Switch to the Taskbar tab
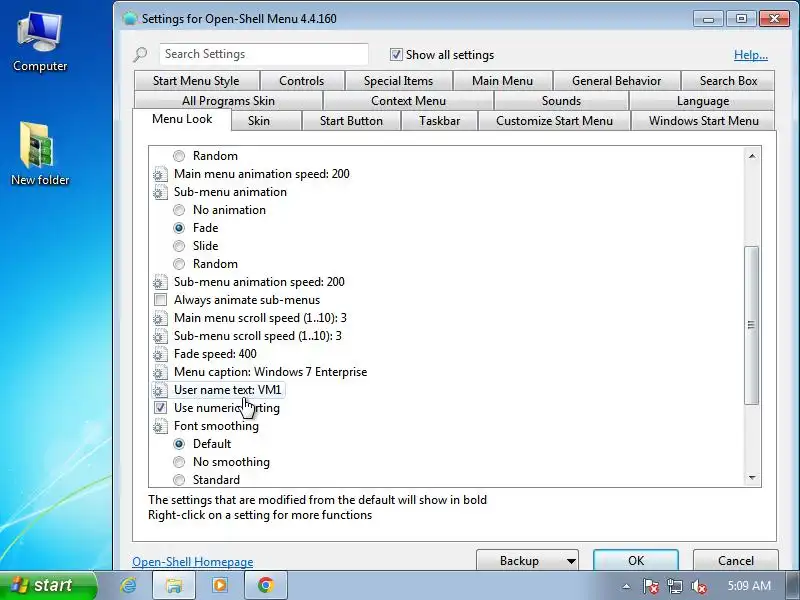Image resolution: width=800 pixels, height=600 pixels. [x=439, y=121]
